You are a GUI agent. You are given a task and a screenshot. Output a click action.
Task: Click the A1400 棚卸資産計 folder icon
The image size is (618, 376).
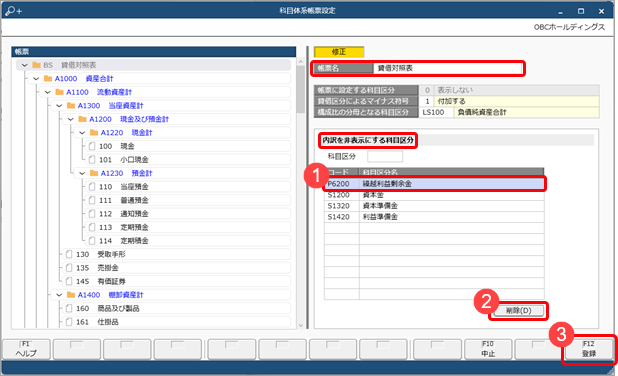[71, 295]
